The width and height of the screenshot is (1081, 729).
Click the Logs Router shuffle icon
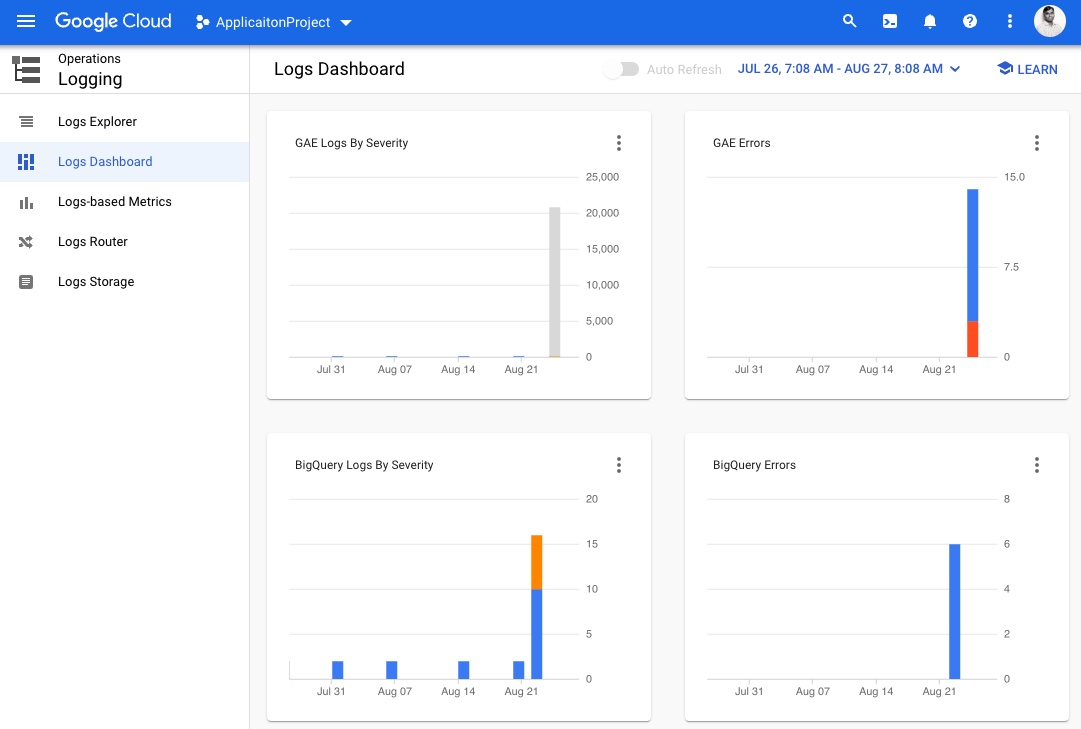[x=26, y=242]
